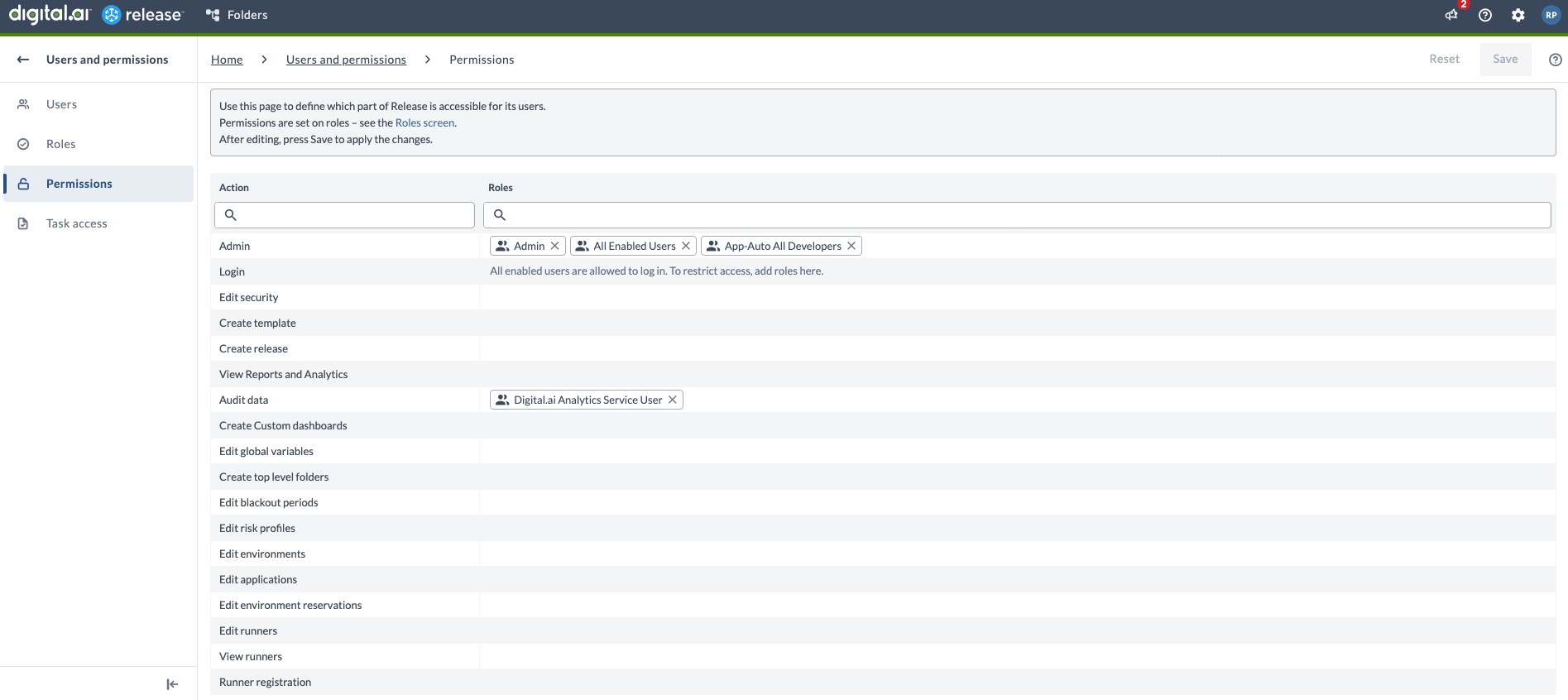
Task: Click the digital.ai logo
Action: (x=50, y=14)
